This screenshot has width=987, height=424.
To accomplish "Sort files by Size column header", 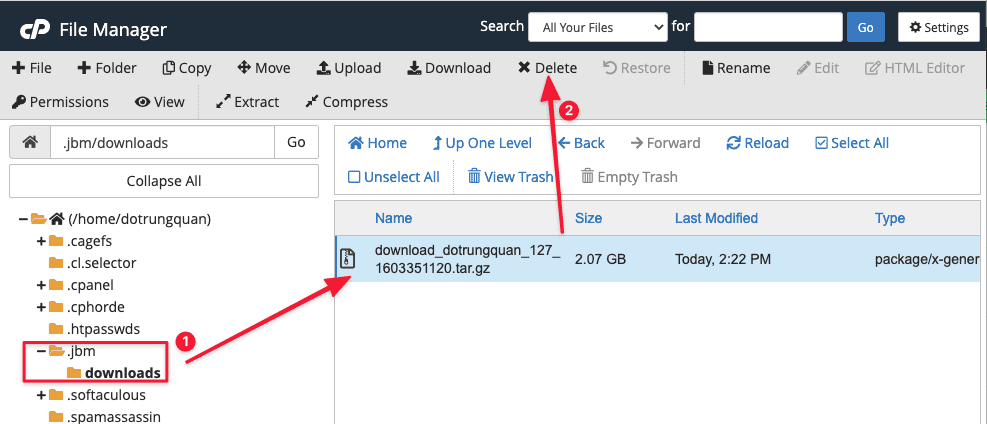I will pos(588,218).
